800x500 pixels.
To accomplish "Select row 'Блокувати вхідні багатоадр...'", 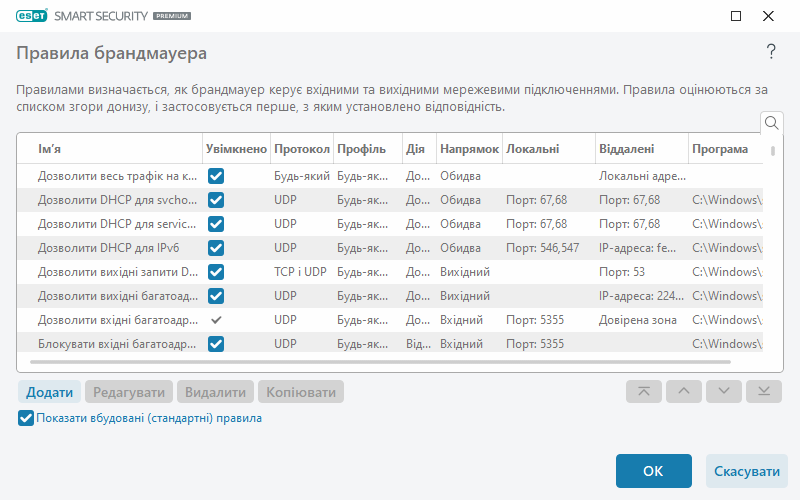I will [x=390, y=344].
